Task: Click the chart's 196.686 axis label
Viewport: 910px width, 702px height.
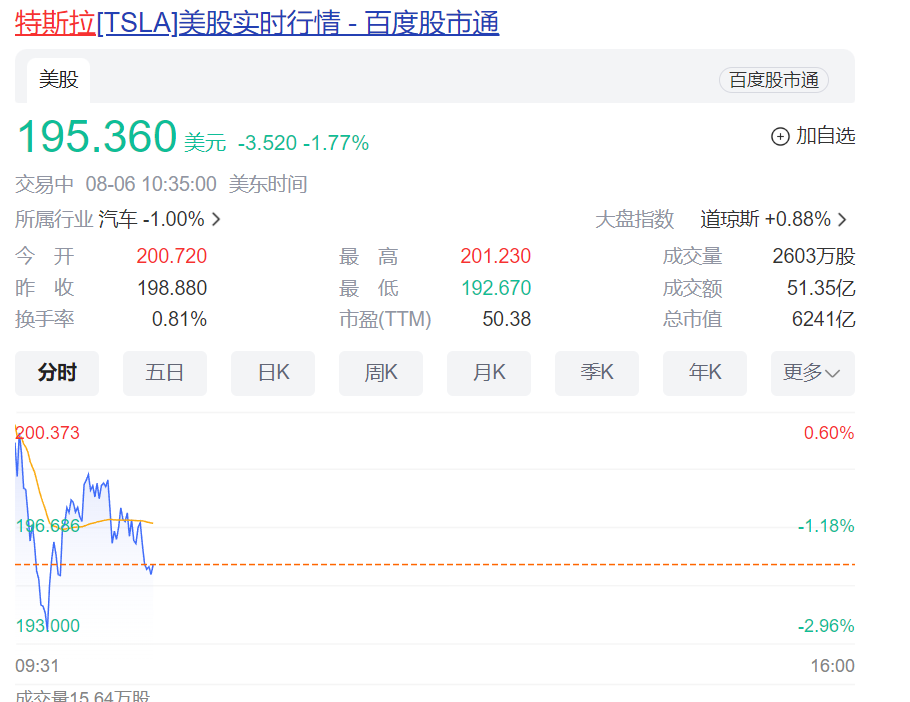Action: 48,526
